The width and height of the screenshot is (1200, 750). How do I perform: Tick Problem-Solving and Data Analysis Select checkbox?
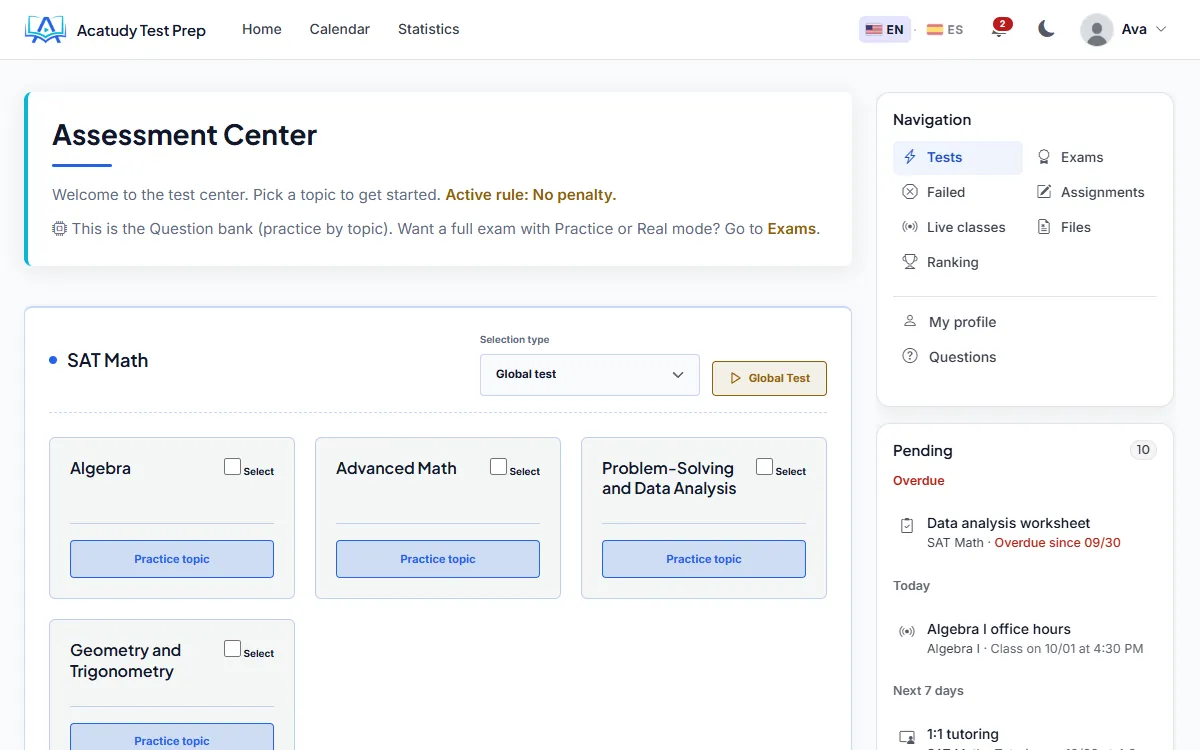point(764,467)
